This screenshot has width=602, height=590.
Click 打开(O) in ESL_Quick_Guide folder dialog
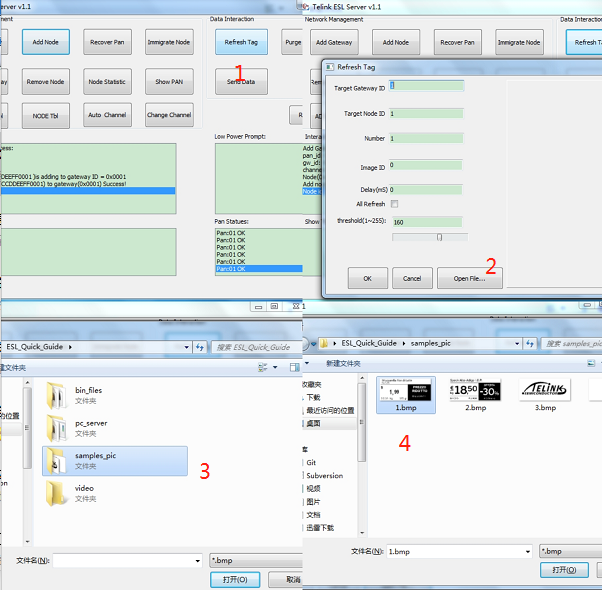tap(235, 579)
